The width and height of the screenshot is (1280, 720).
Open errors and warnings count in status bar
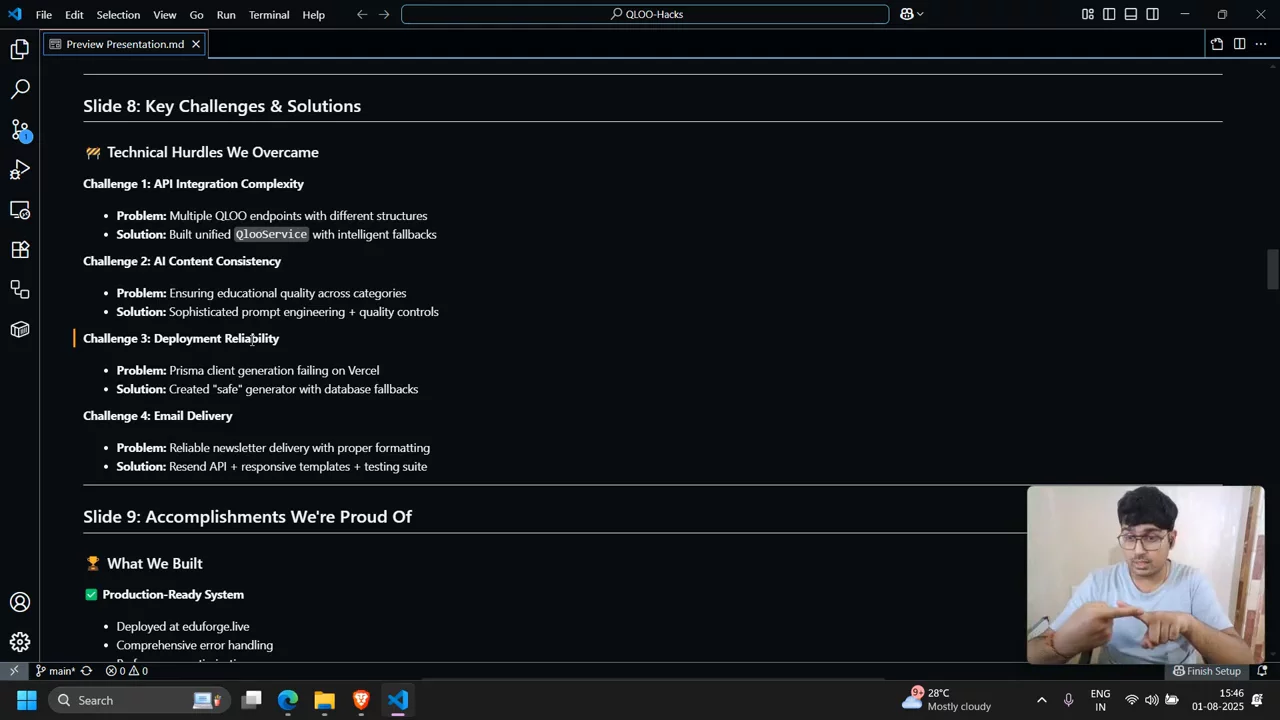pyautogui.click(x=127, y=671)
